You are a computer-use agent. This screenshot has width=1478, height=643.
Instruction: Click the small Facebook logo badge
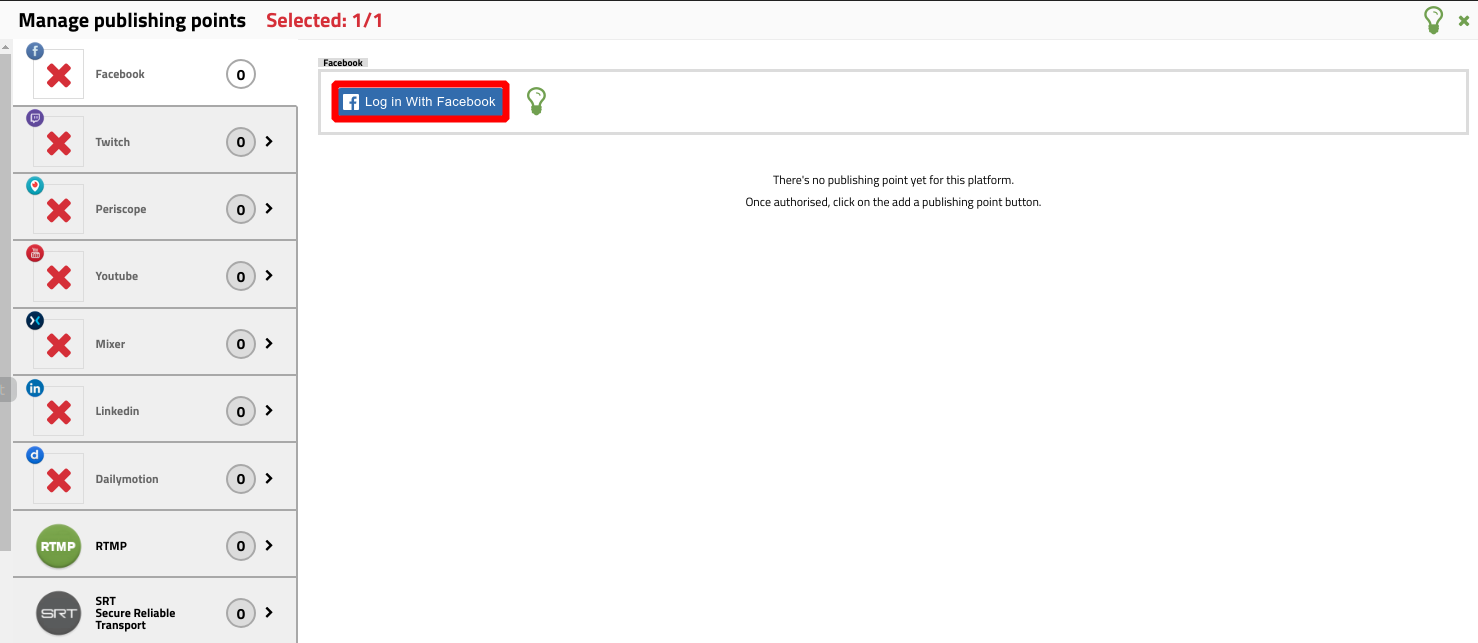click(35, 51)
